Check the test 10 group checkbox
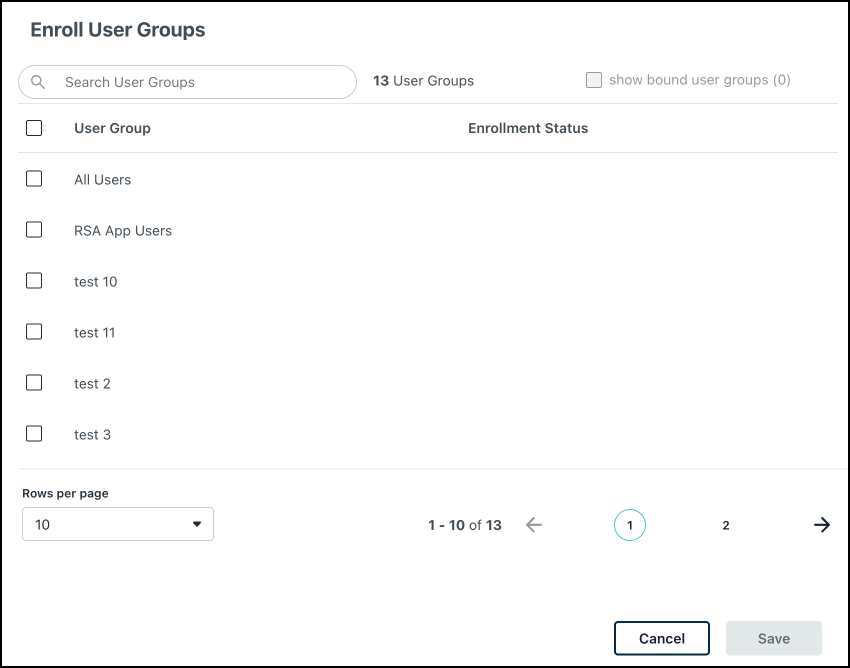The width and height of the screenshot is (850, 668). [x=33, y=280]
